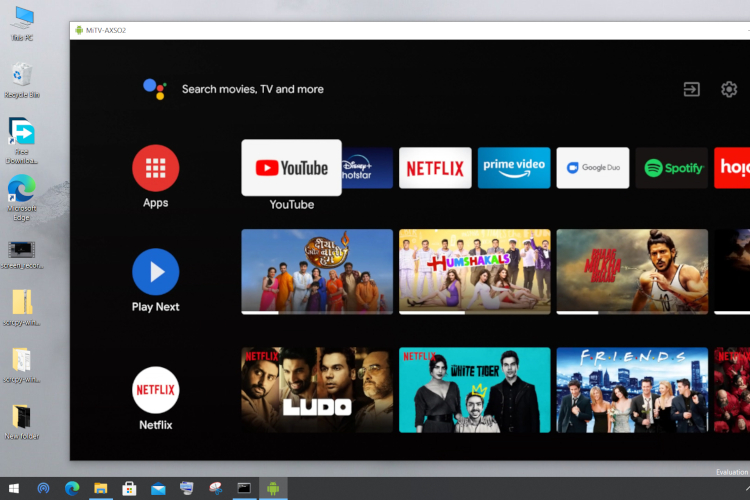750x500 pixels.
Task: Open The White Tiger thumbnail
Action: click(474, 390)
